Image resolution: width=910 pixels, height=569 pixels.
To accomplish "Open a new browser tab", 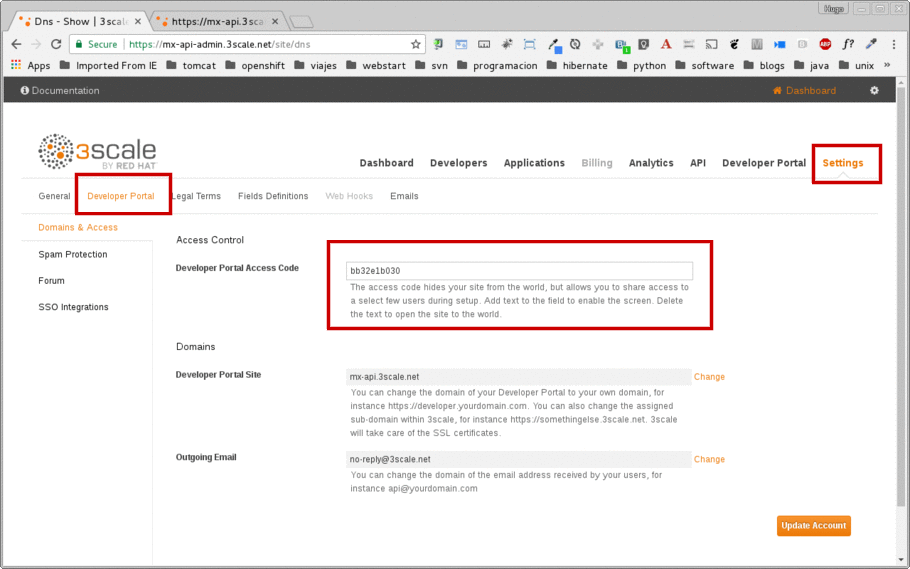I will click(302, 22).
